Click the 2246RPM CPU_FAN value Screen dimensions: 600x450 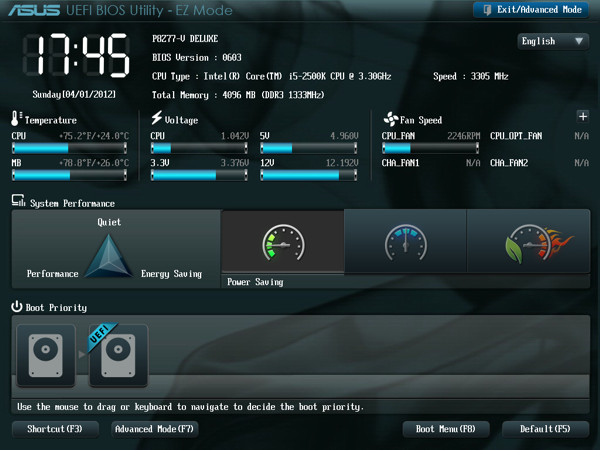tap(463, 136)
